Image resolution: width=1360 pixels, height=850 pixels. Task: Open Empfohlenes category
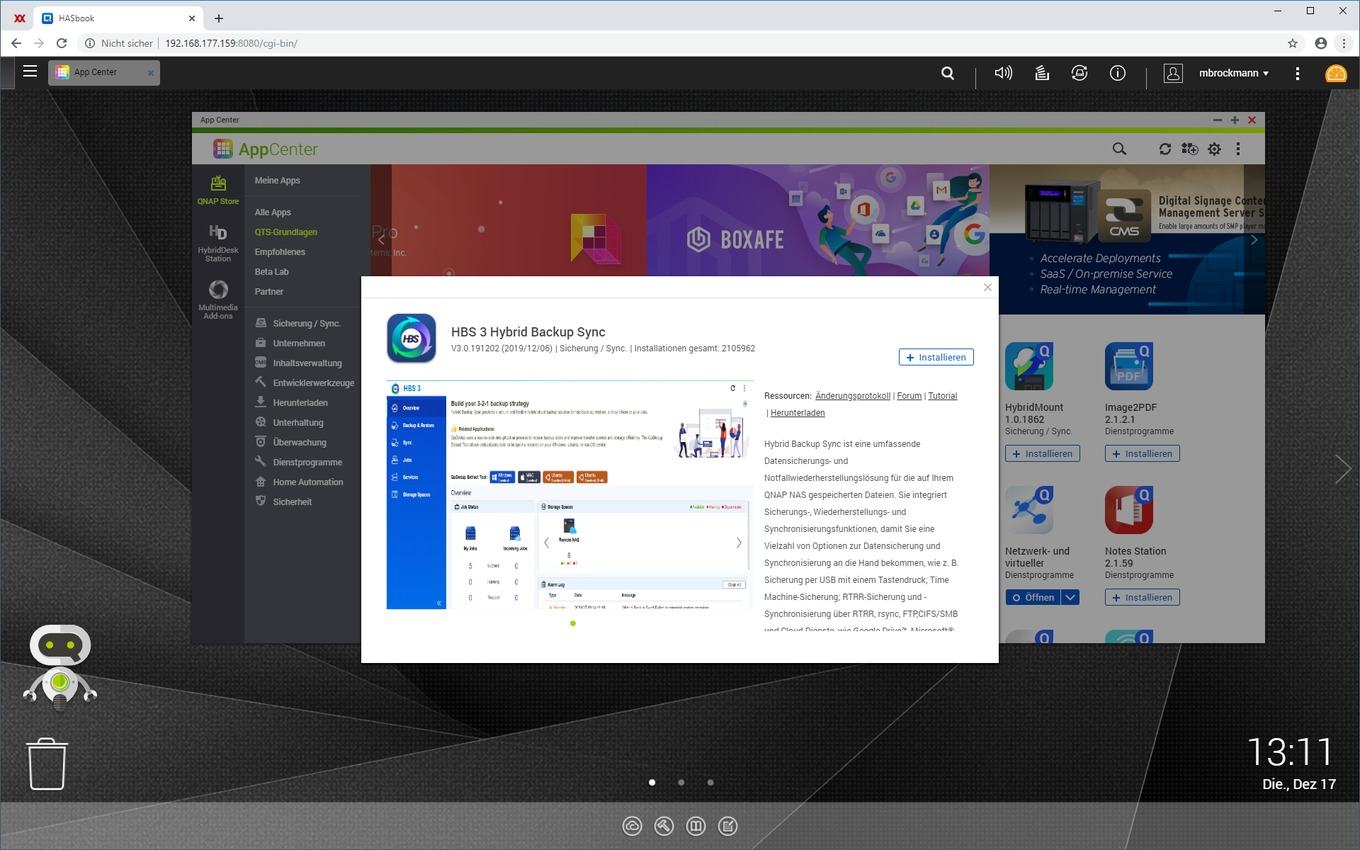[280, 252]
